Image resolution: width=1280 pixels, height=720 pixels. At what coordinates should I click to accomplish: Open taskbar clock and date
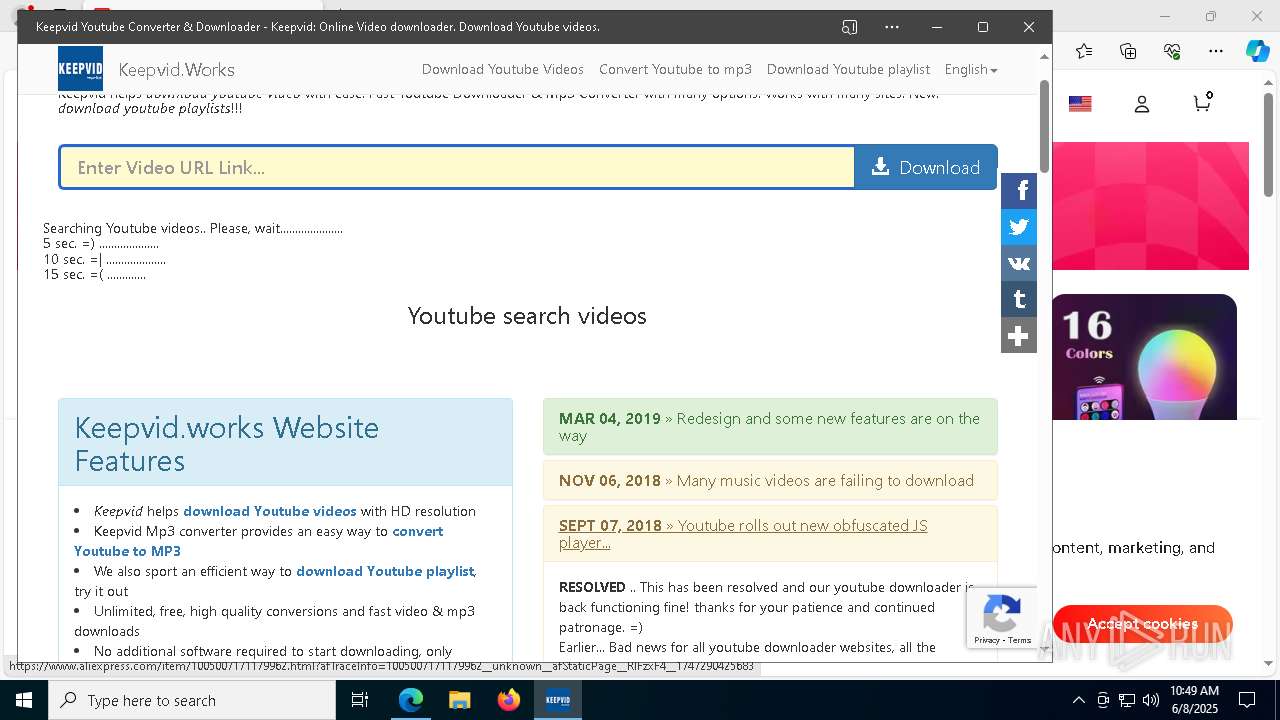click(1194, 700)
